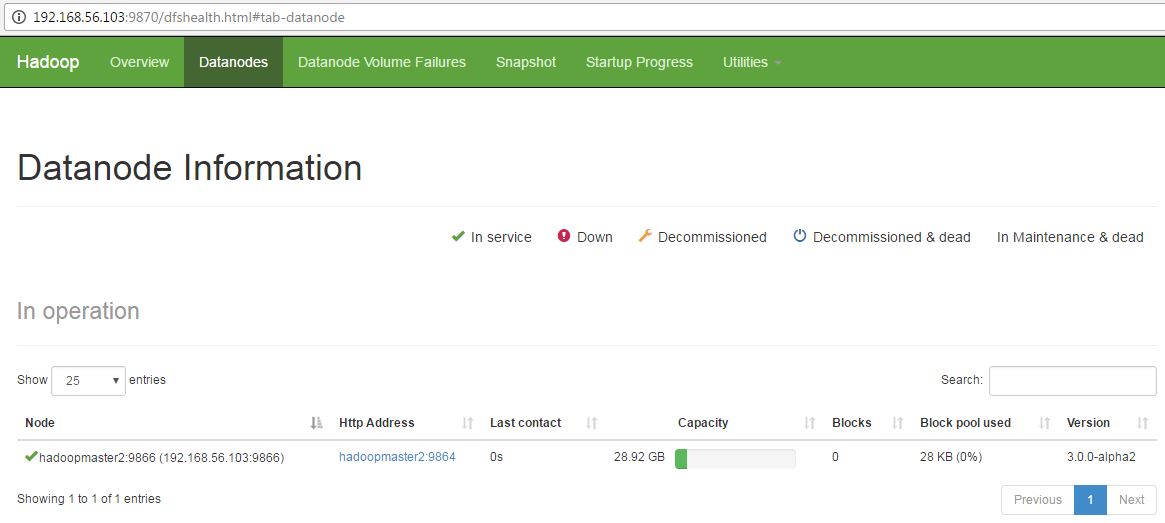This screenshot has width=1165, height=523.
Task: Click the browser address bar URL
Action: [189, 17]
